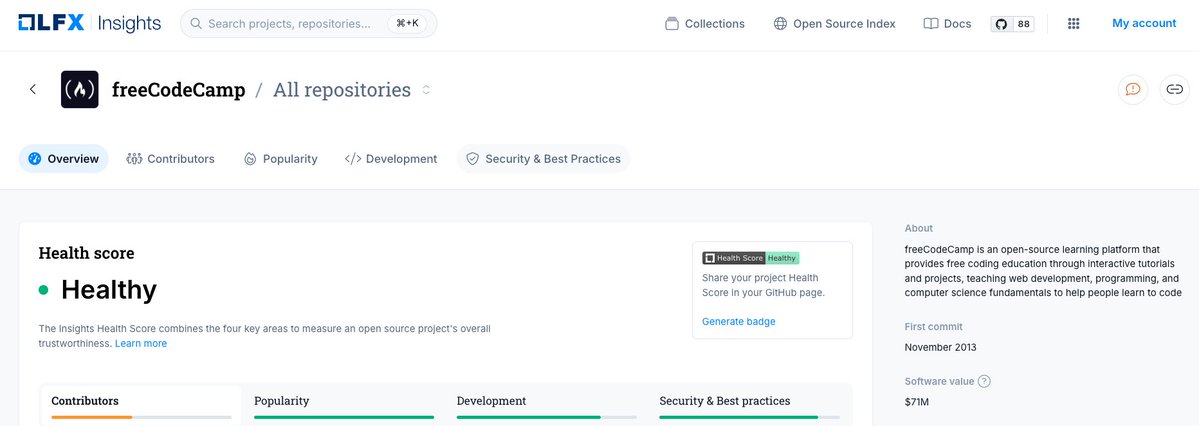
Task: Open the apps grid menu icon
Action: (x=1074, y=24)
